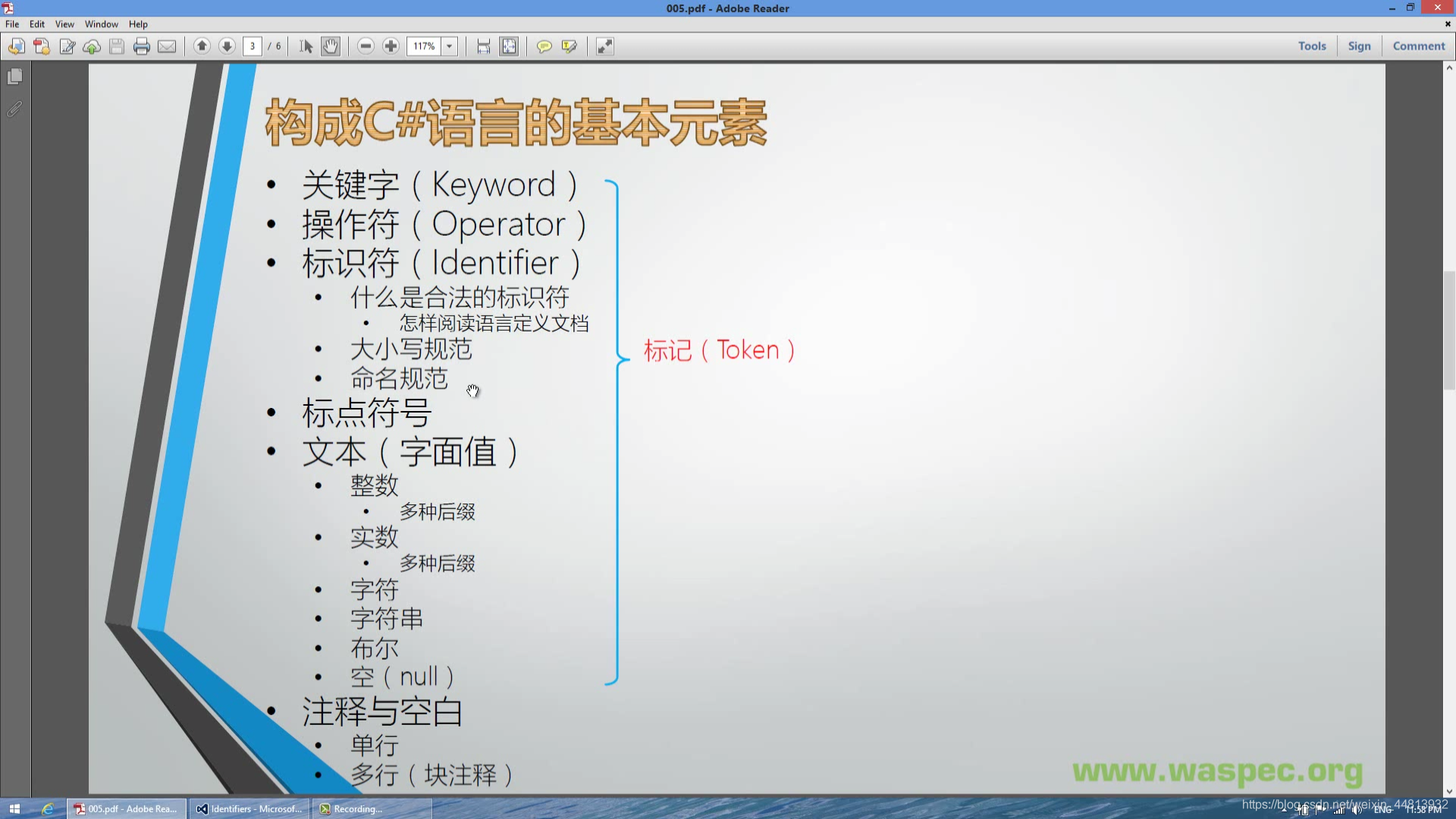Click the highlight annotation tool icon
This screenshot has width=1456, height=819.
[569, 46]
